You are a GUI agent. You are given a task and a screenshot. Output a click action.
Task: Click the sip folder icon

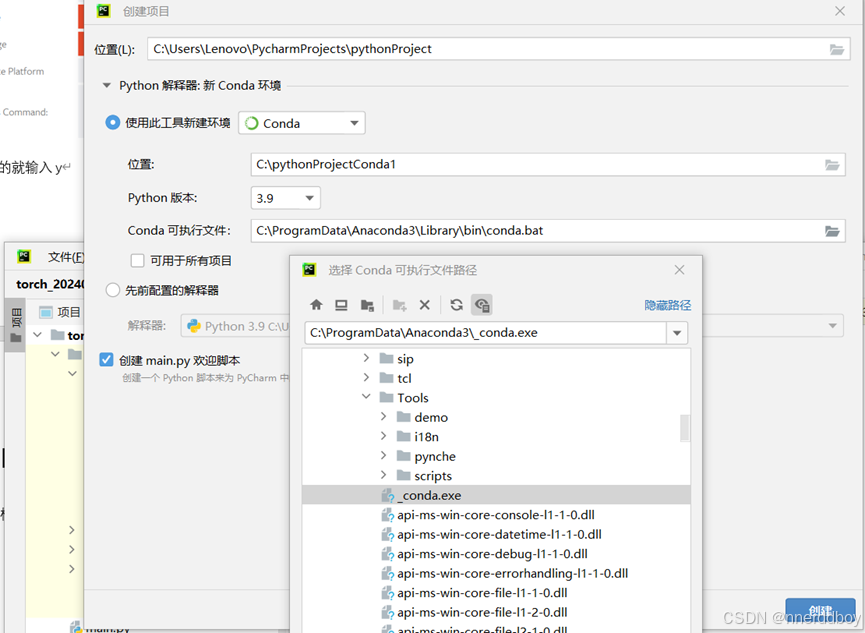pyautogui.click(x=387, y=359)
